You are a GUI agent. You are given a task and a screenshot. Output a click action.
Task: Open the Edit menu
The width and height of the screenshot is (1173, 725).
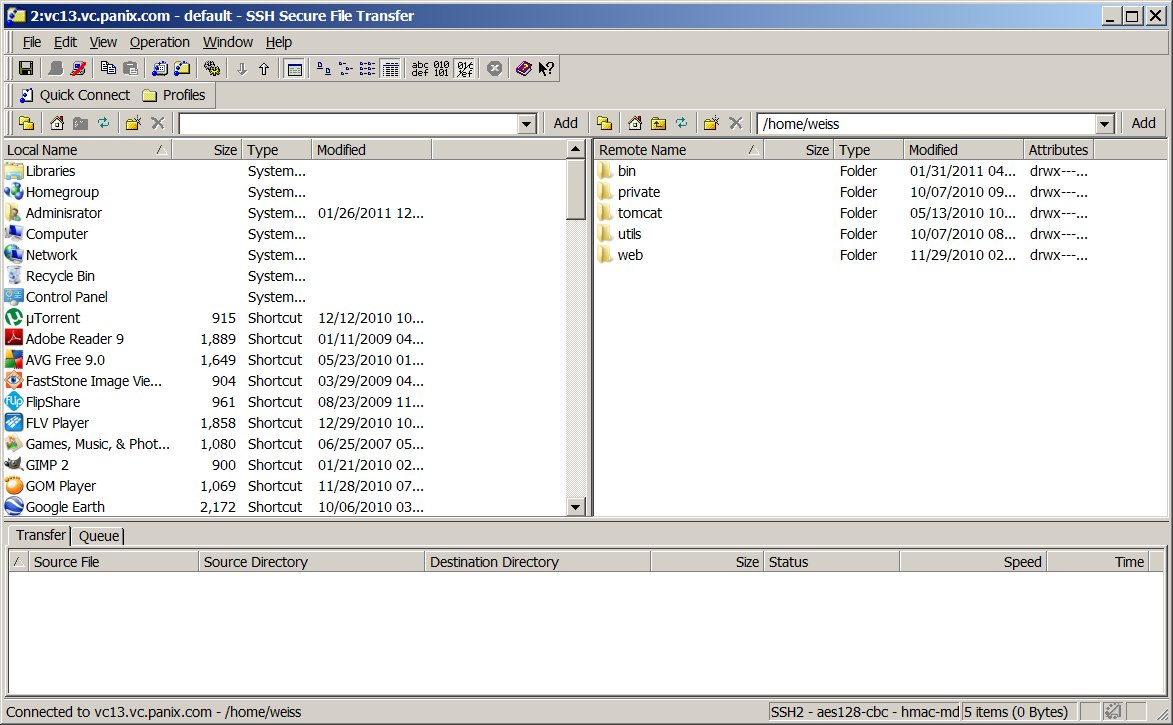pyautogui.click(x=65, y=42)
